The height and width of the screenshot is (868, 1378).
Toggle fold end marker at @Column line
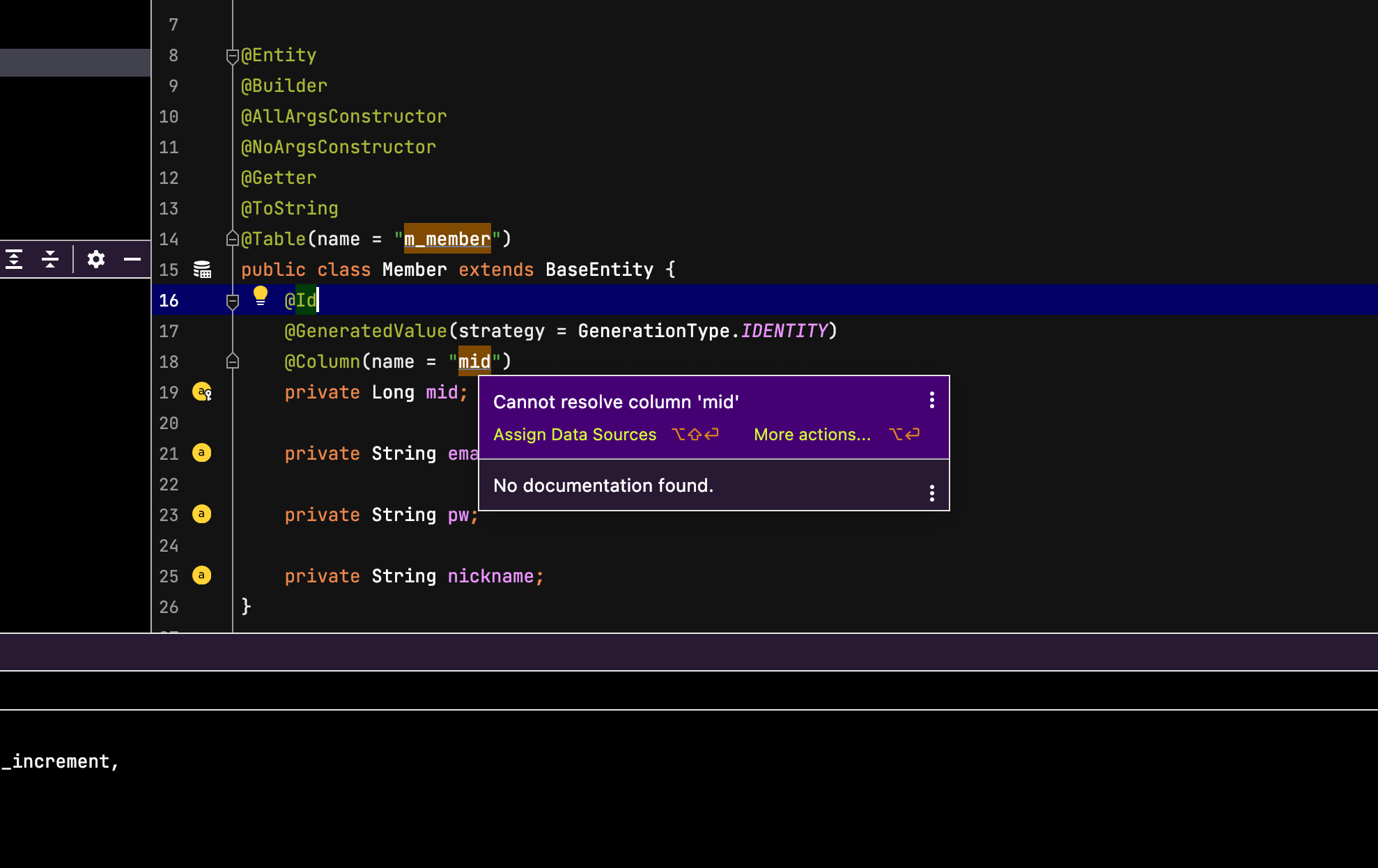tap(233, 362)
